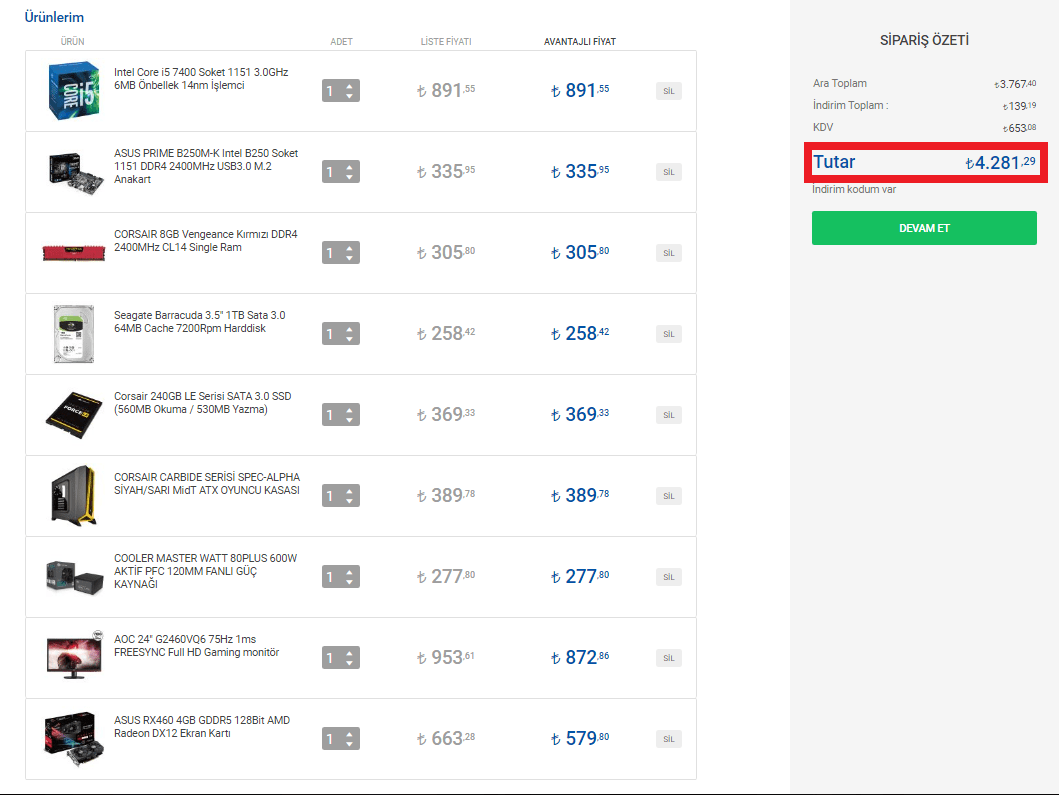Remove Intel Core i5 with SİL button

pos(669,91)
